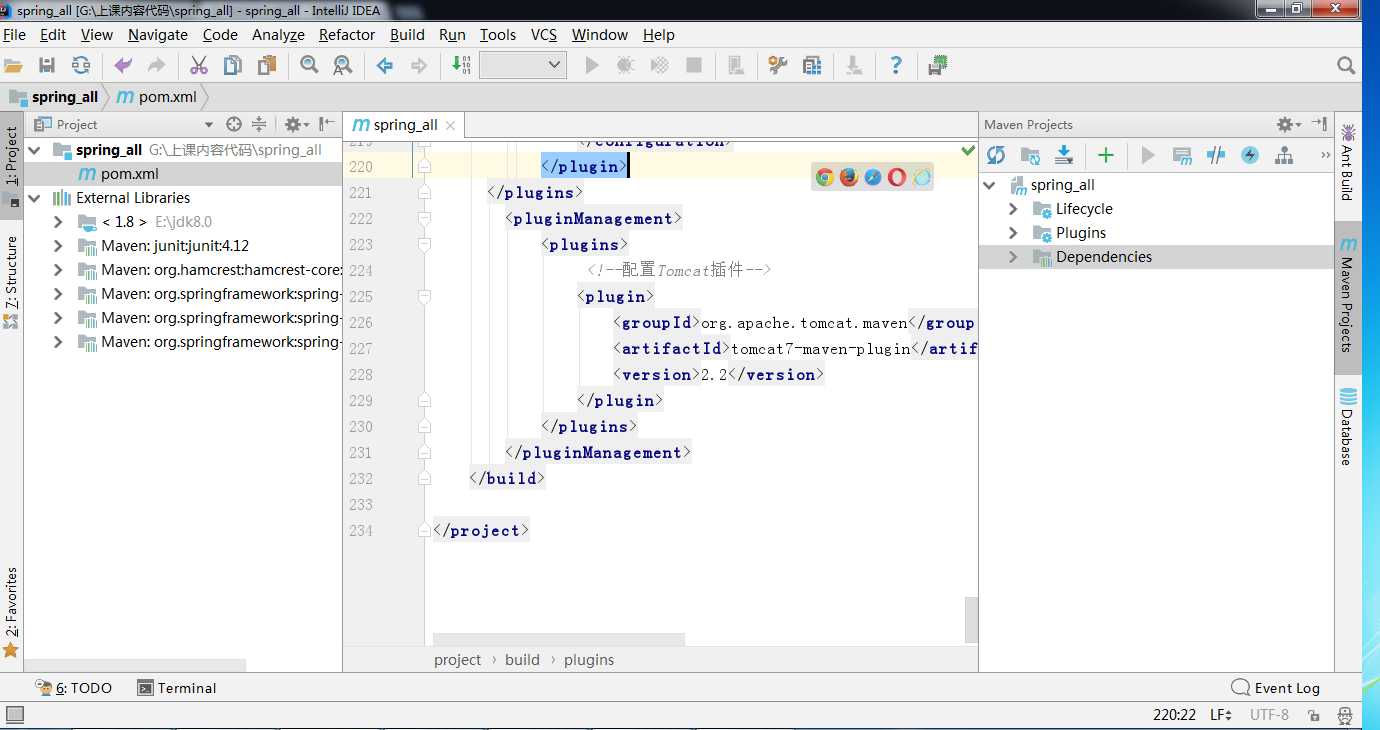Change line separator via LF selector
The height and width of the screenshot is (730, 1380).
tap(1221, 715)
